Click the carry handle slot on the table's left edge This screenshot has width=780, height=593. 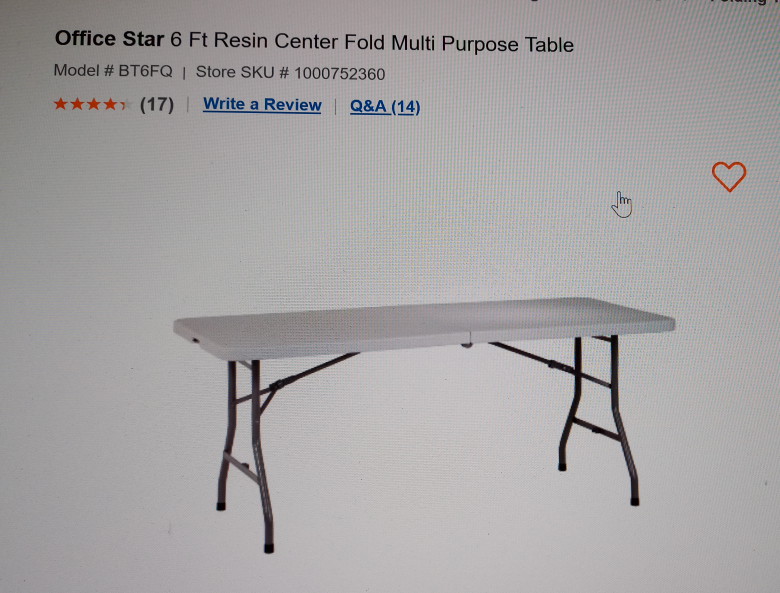pos(195,341)
